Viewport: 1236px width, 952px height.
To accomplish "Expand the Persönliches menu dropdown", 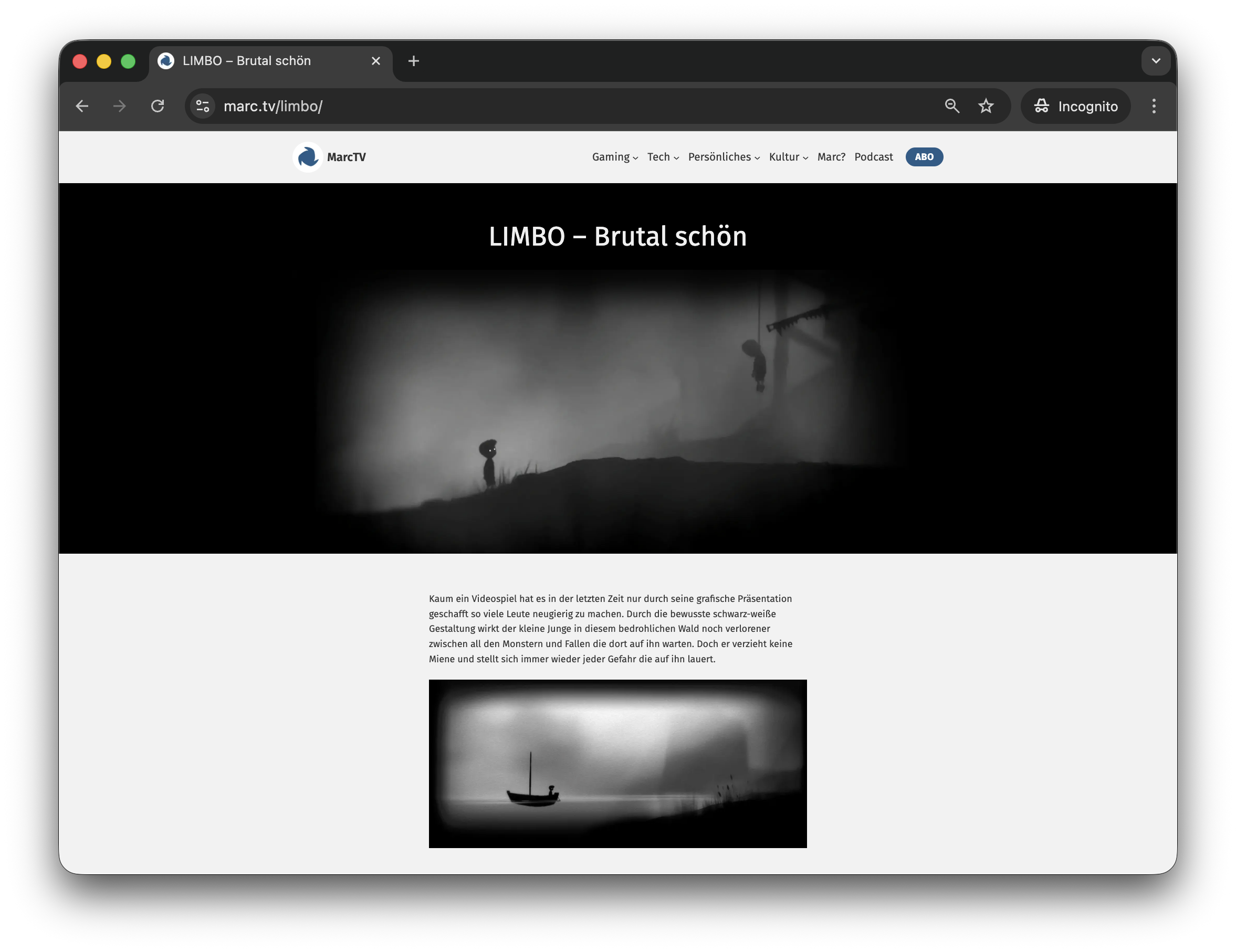I will point(723,157).
